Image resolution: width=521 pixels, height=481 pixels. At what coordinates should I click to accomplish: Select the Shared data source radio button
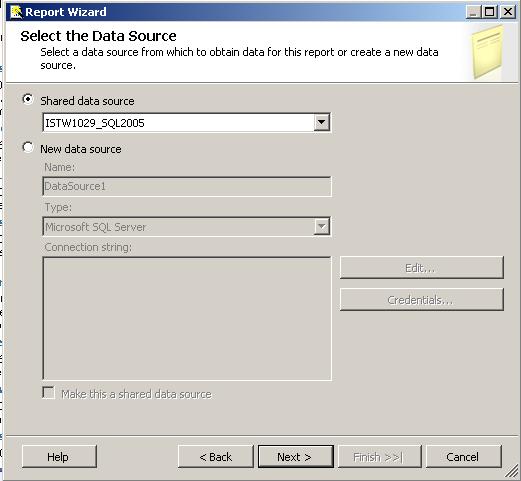[28, 99]
